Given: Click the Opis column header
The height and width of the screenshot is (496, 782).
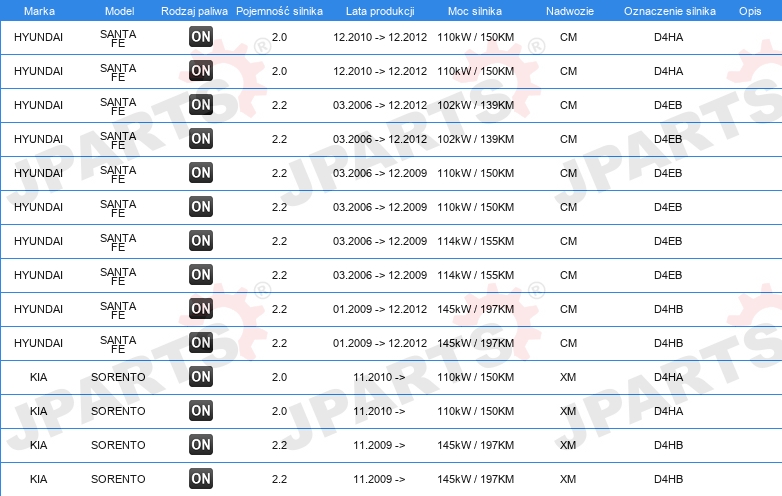Looking at the screenshot, I should click(x=750, y=11).
